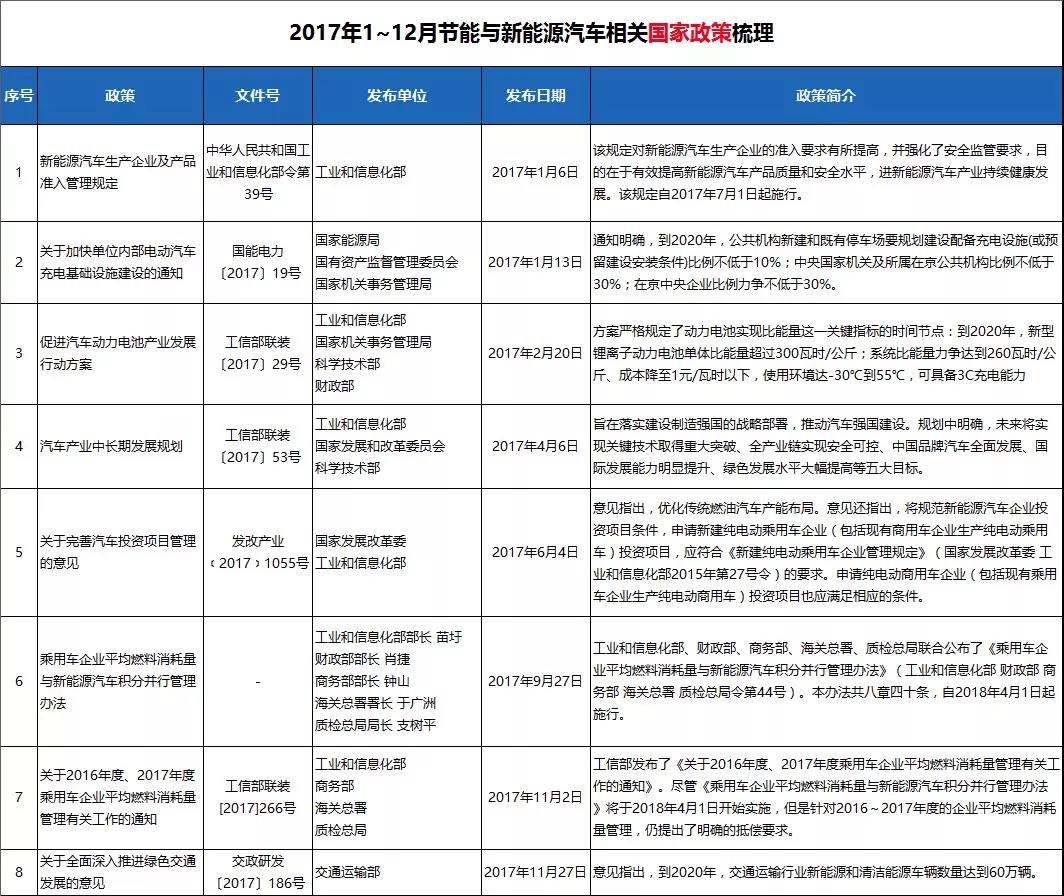
Task: Click the 促进汽车动力电池产业发展行动方案 policy cell
Action: [x=120, y=354]
